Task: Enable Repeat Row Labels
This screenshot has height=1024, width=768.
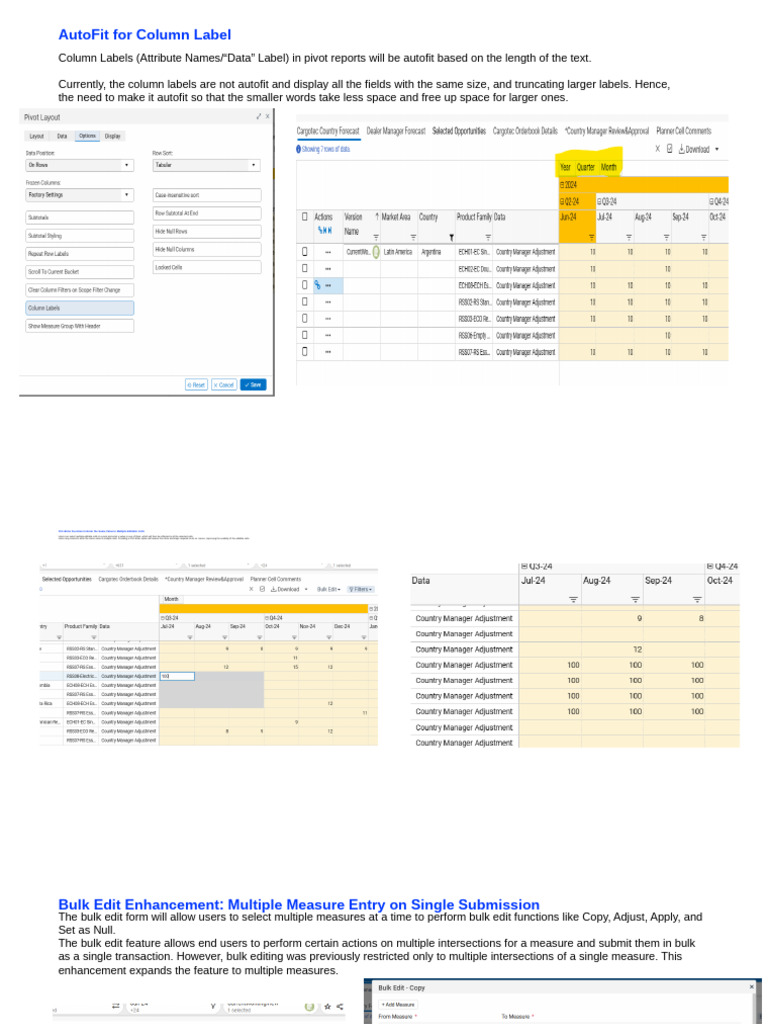Action: pos(80,253)
